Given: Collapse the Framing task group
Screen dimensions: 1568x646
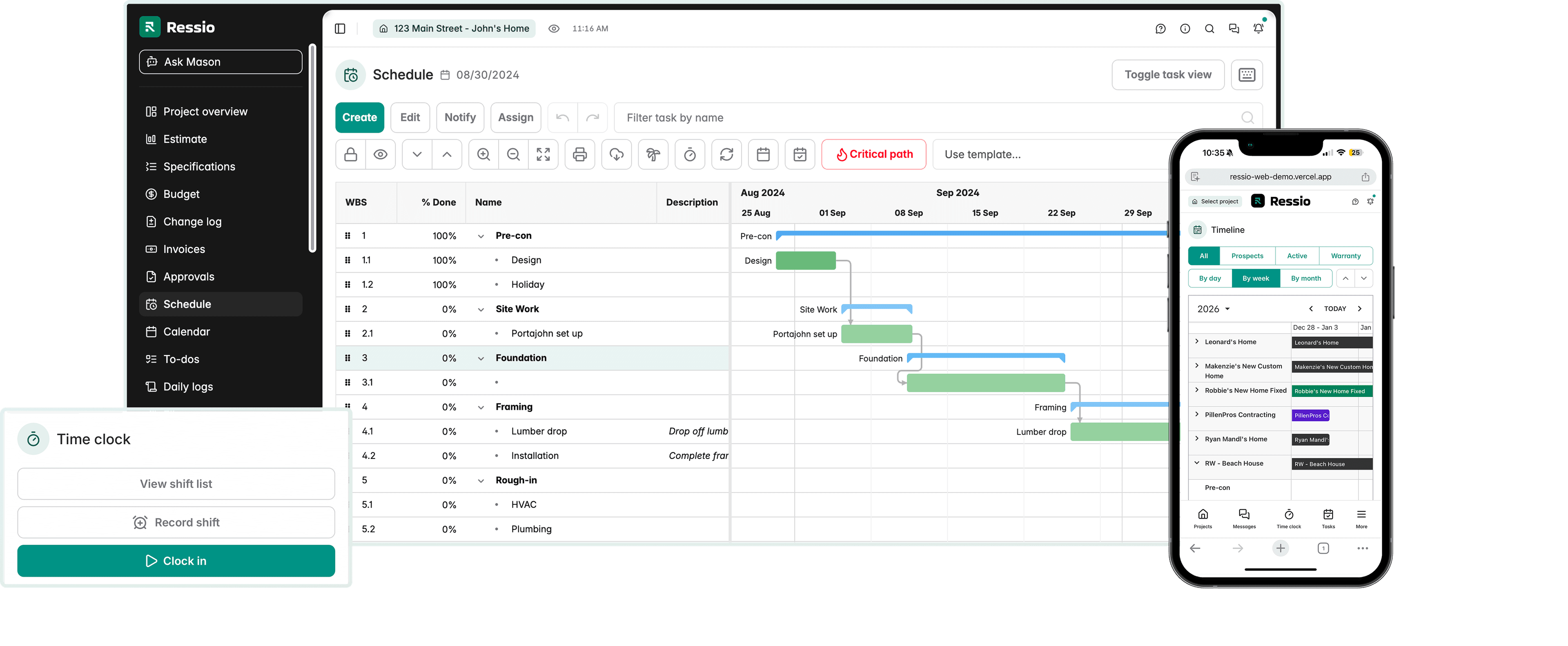Looking at the screenshot, I should tap(480, 408).
